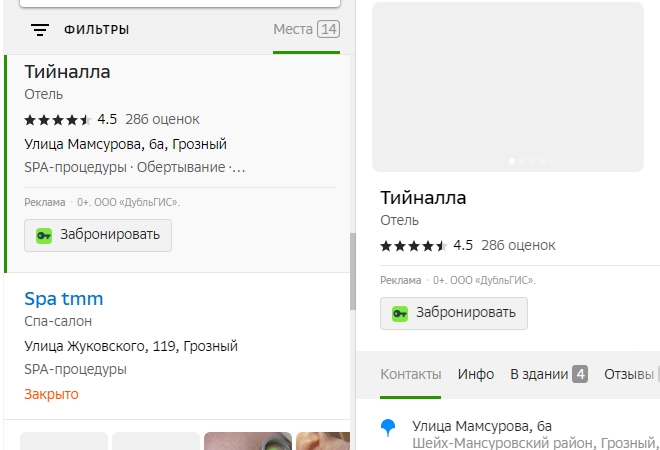The image size is (660, 450).
Task: Open 286 оценок in detail panel
Action: 518,245
